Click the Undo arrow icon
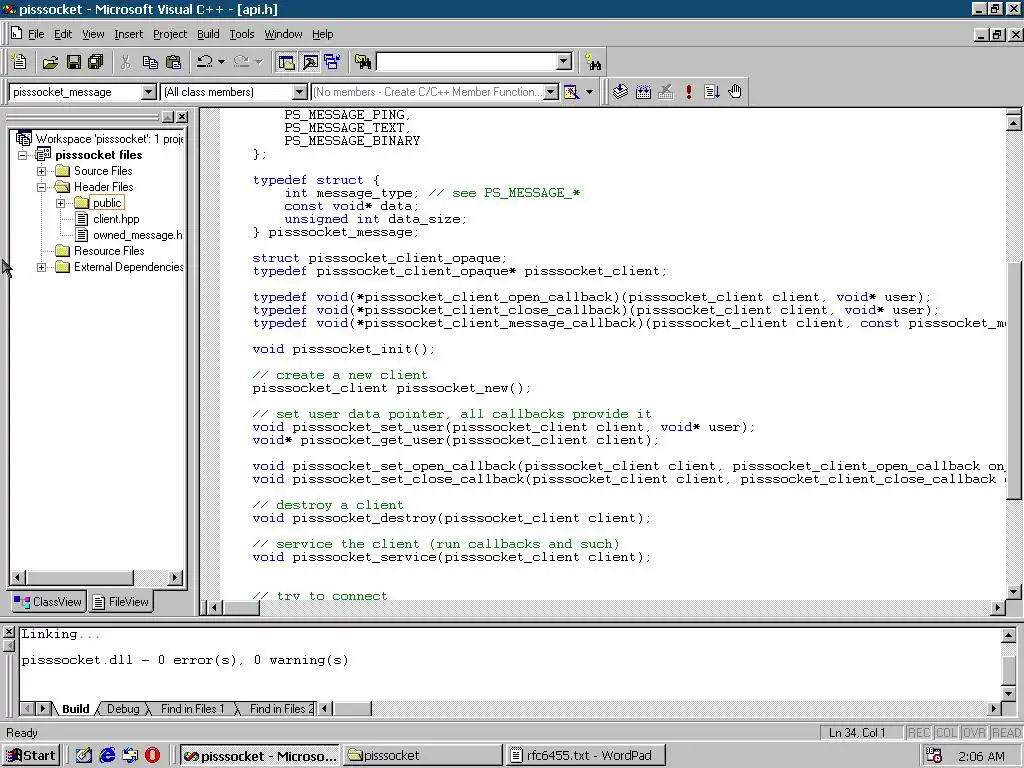This screenshot has width=1024, height=768. (204, 62)
